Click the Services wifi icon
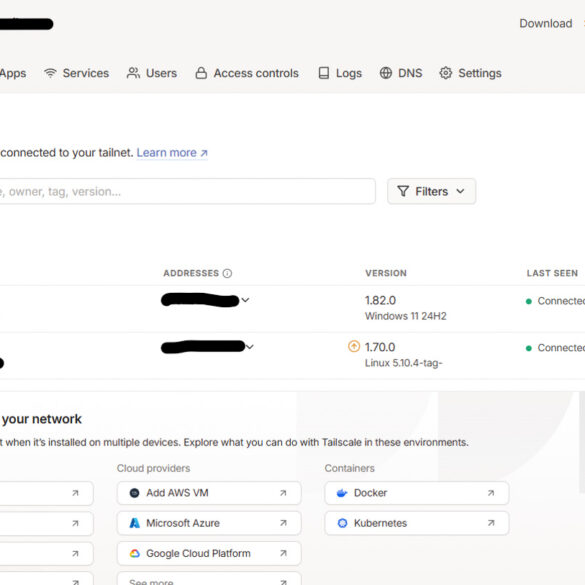This screenshot has height=585, width=585. (x=50, y=73)
